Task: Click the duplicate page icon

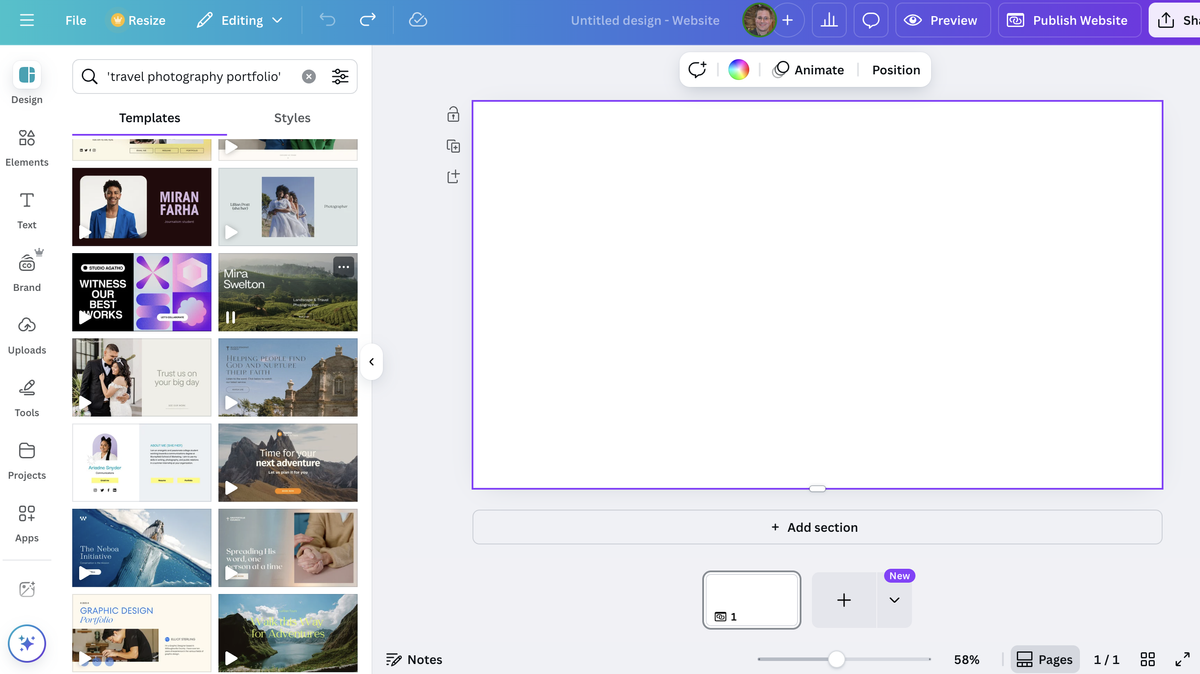Action: point(452,145)
